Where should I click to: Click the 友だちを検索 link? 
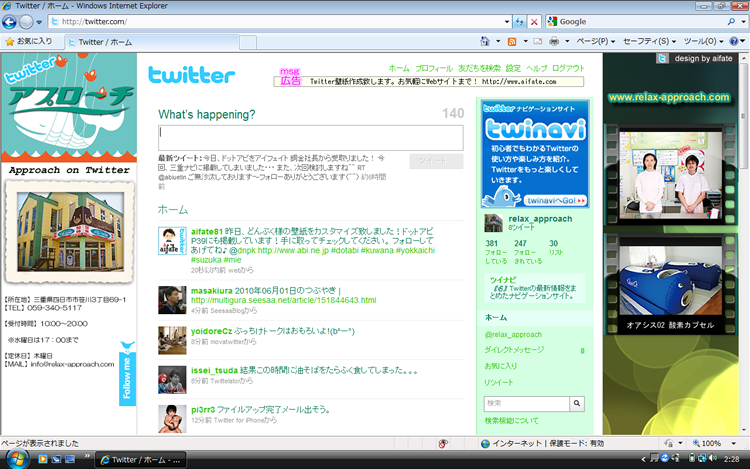coord(479,68)
